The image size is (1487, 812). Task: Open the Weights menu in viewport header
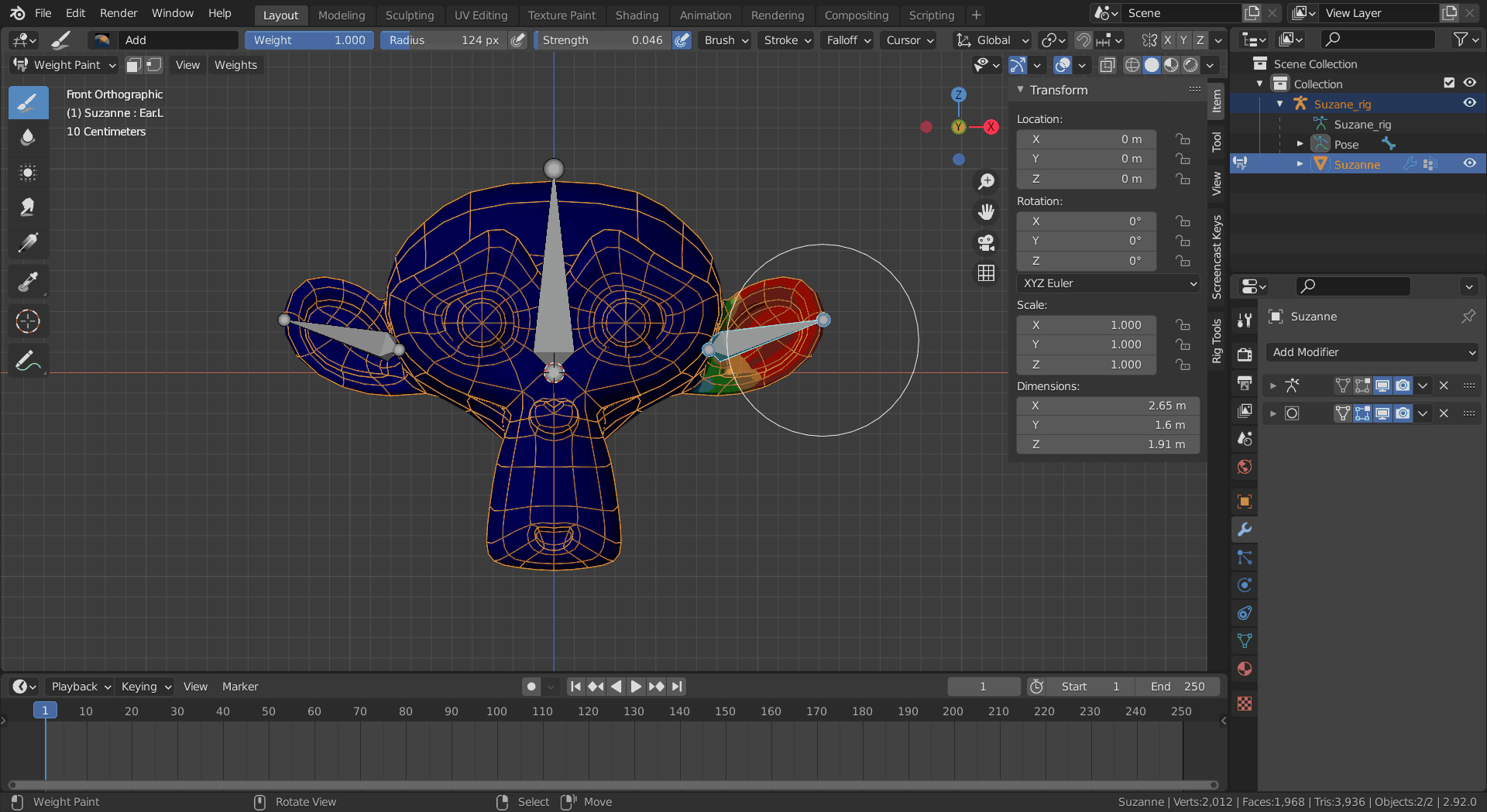click(x=235, y=65)
